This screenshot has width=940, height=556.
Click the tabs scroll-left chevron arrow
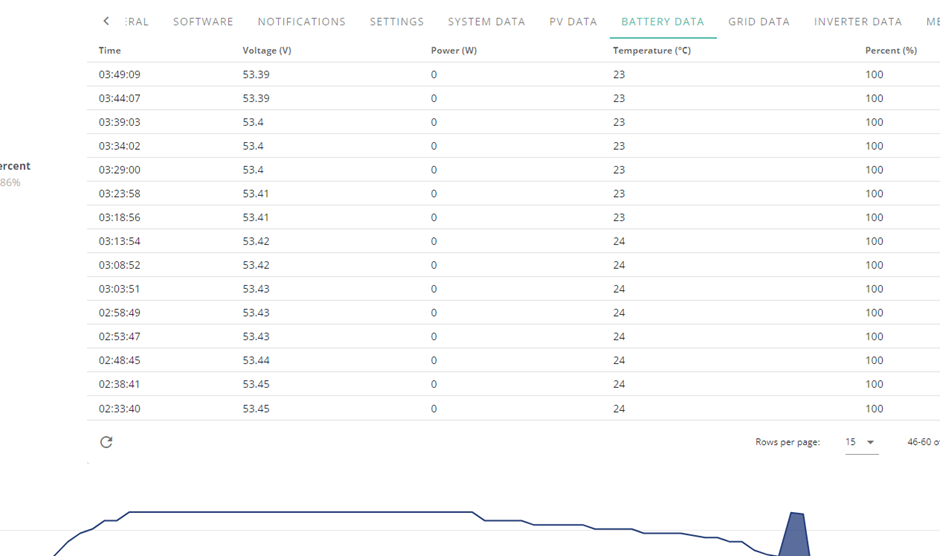(x=106, y=21)
